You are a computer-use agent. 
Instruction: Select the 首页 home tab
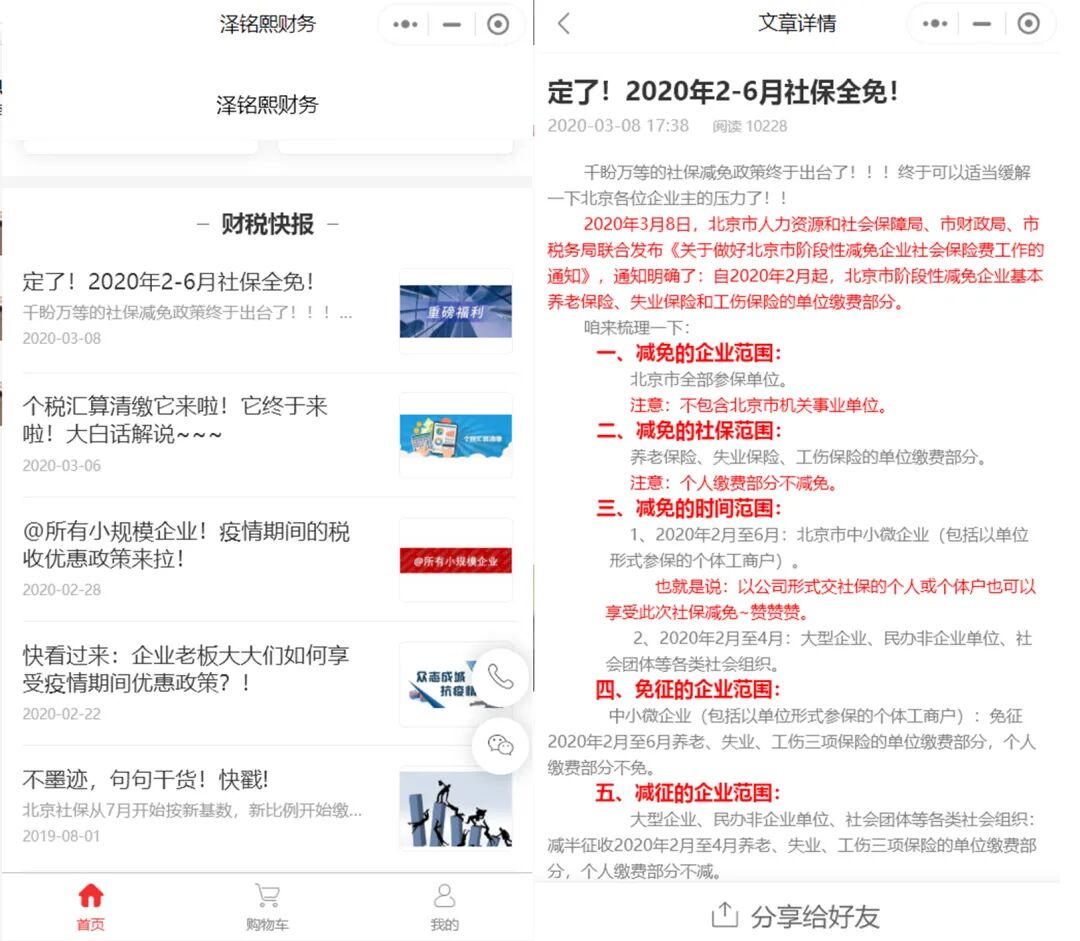[x=90, y=907]
